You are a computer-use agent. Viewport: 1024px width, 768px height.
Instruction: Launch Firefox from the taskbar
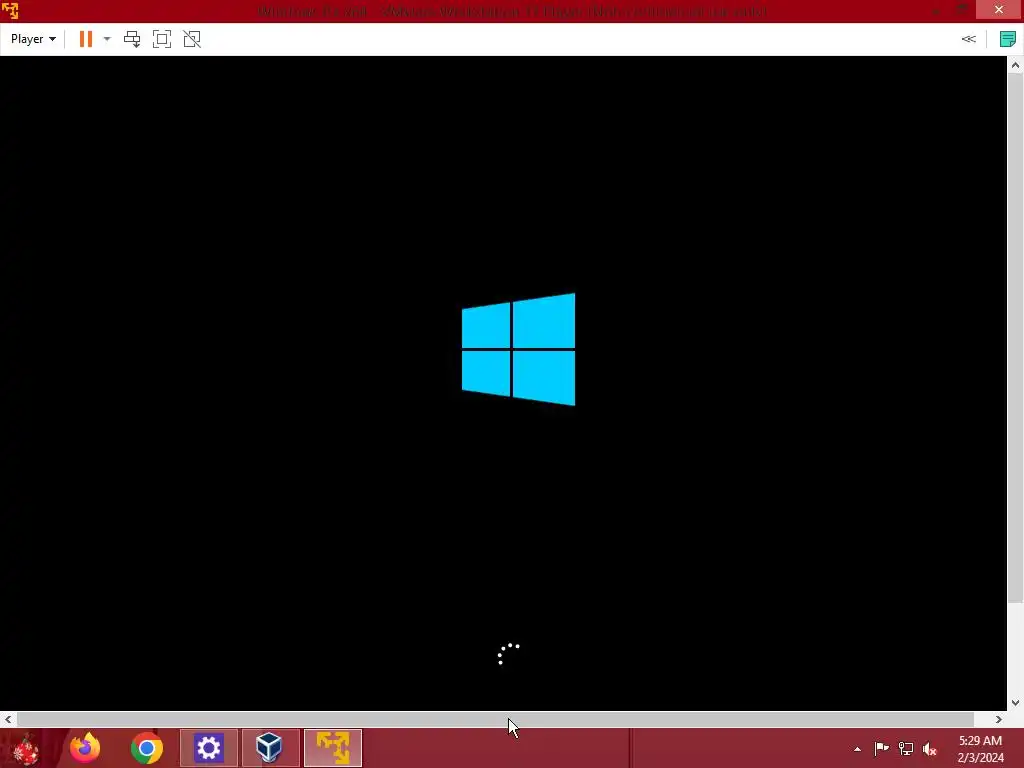(85, 748)
